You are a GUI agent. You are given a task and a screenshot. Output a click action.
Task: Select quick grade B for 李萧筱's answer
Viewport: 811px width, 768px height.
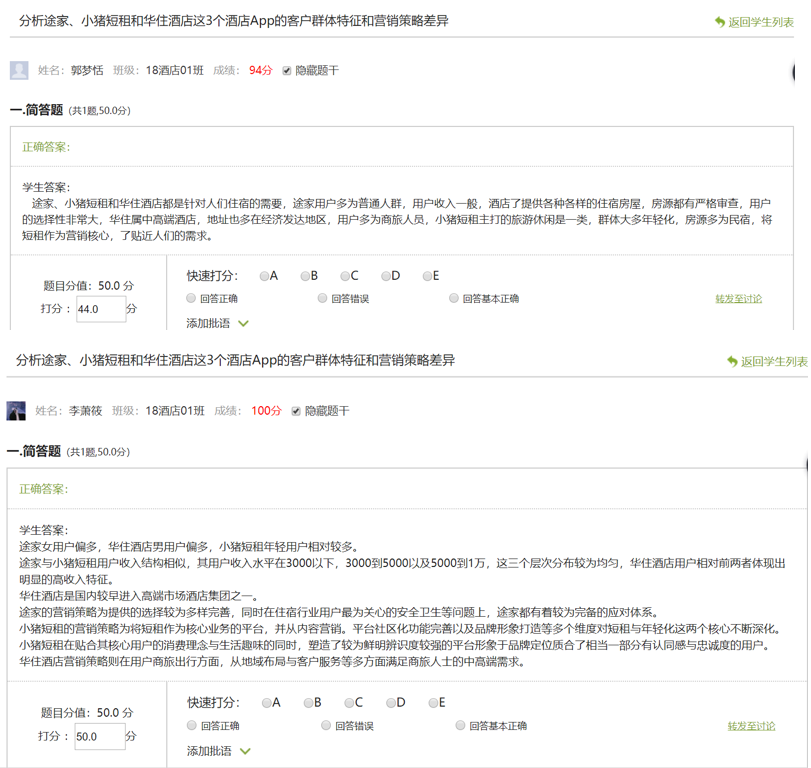tap(308, 703)
